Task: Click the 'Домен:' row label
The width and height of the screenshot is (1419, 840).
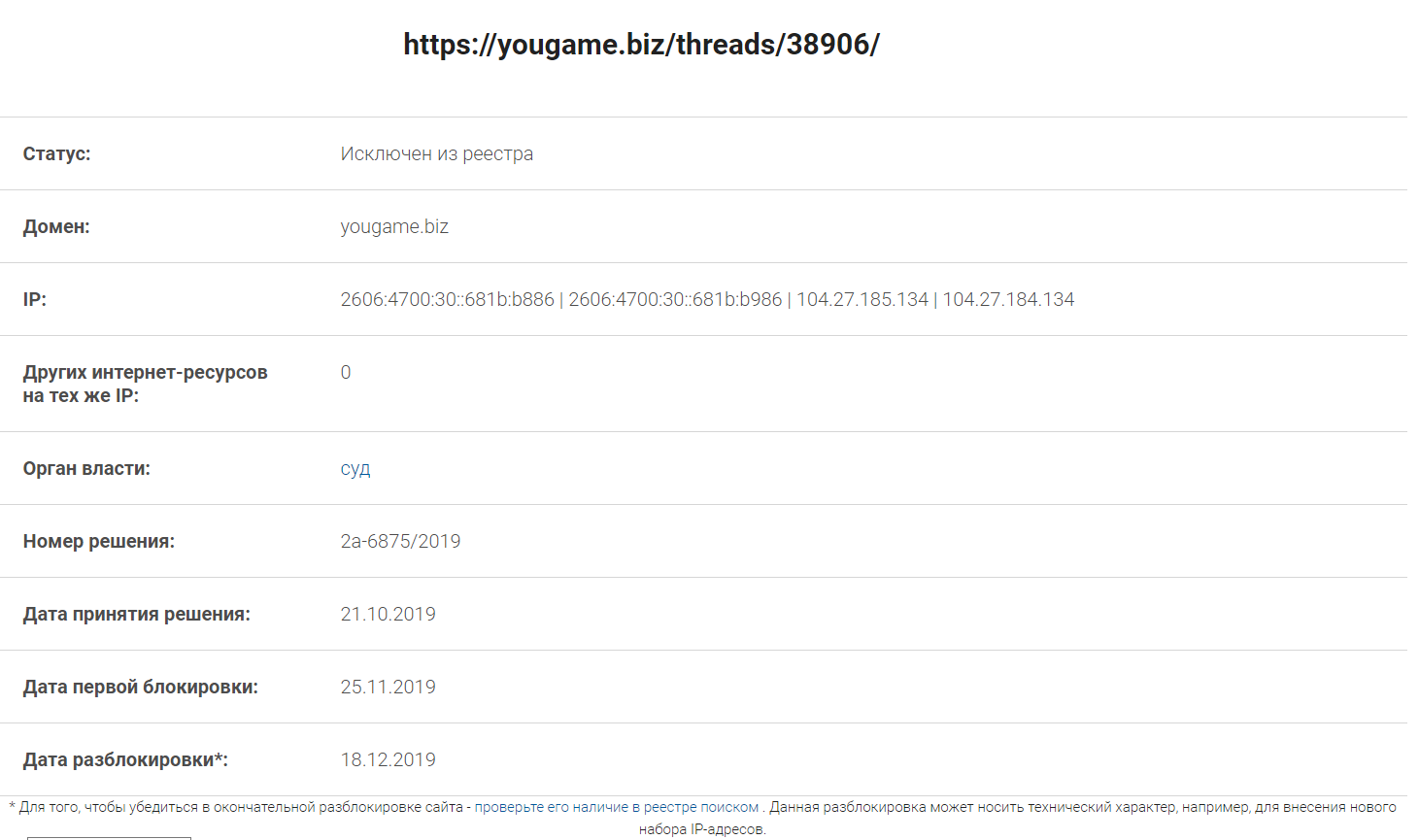Action: tap(56, 226)
